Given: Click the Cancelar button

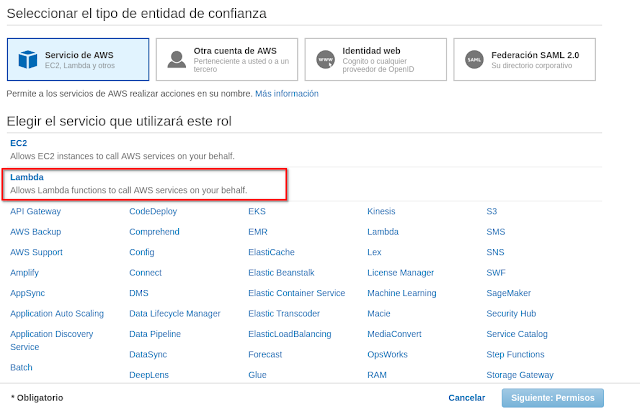Looking at the screenshot, I should 467,398.
